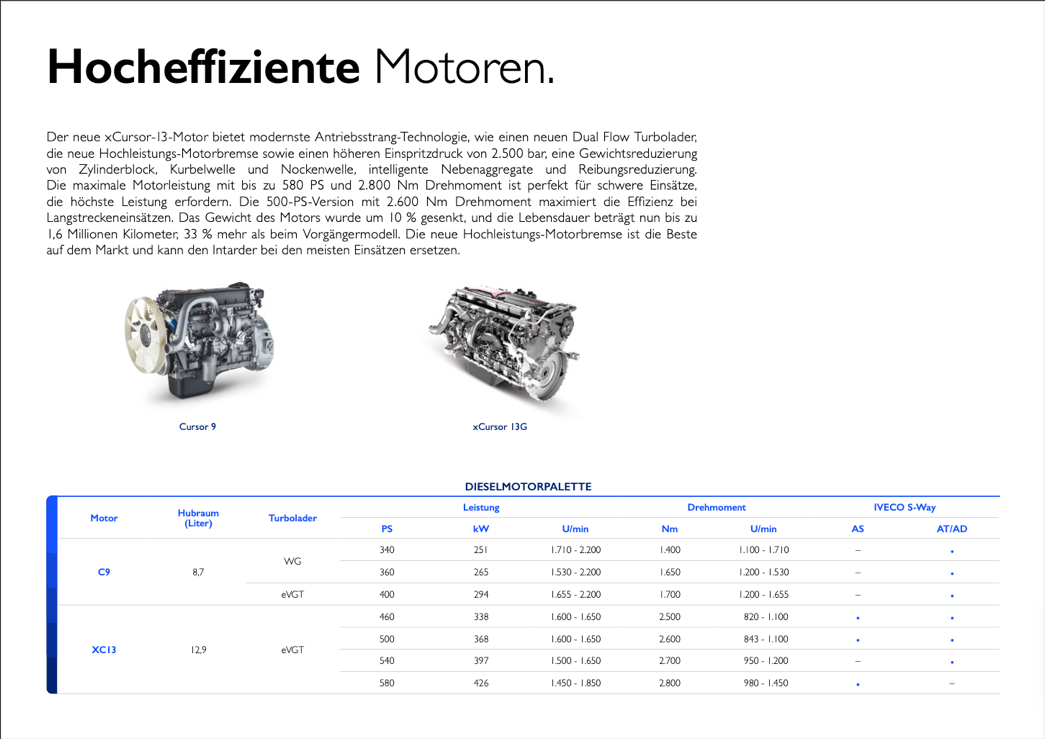Select the C9 motor row label
Viewport: 1045px width, 739px height.
104,572
